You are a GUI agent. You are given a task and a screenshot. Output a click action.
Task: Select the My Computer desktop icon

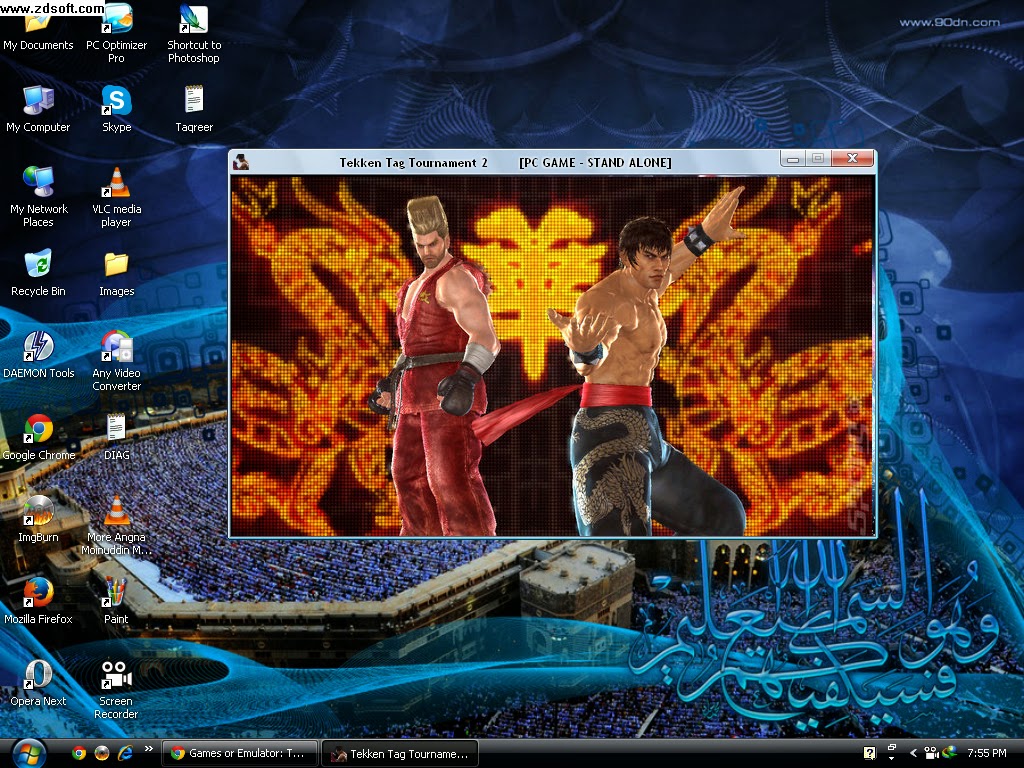point(38,108)
